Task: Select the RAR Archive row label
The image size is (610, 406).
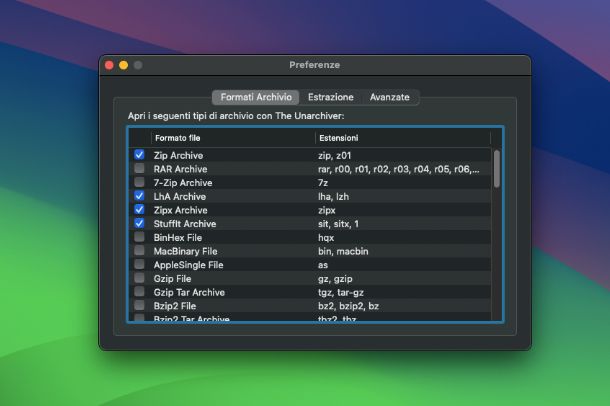Action: point(180,169)
